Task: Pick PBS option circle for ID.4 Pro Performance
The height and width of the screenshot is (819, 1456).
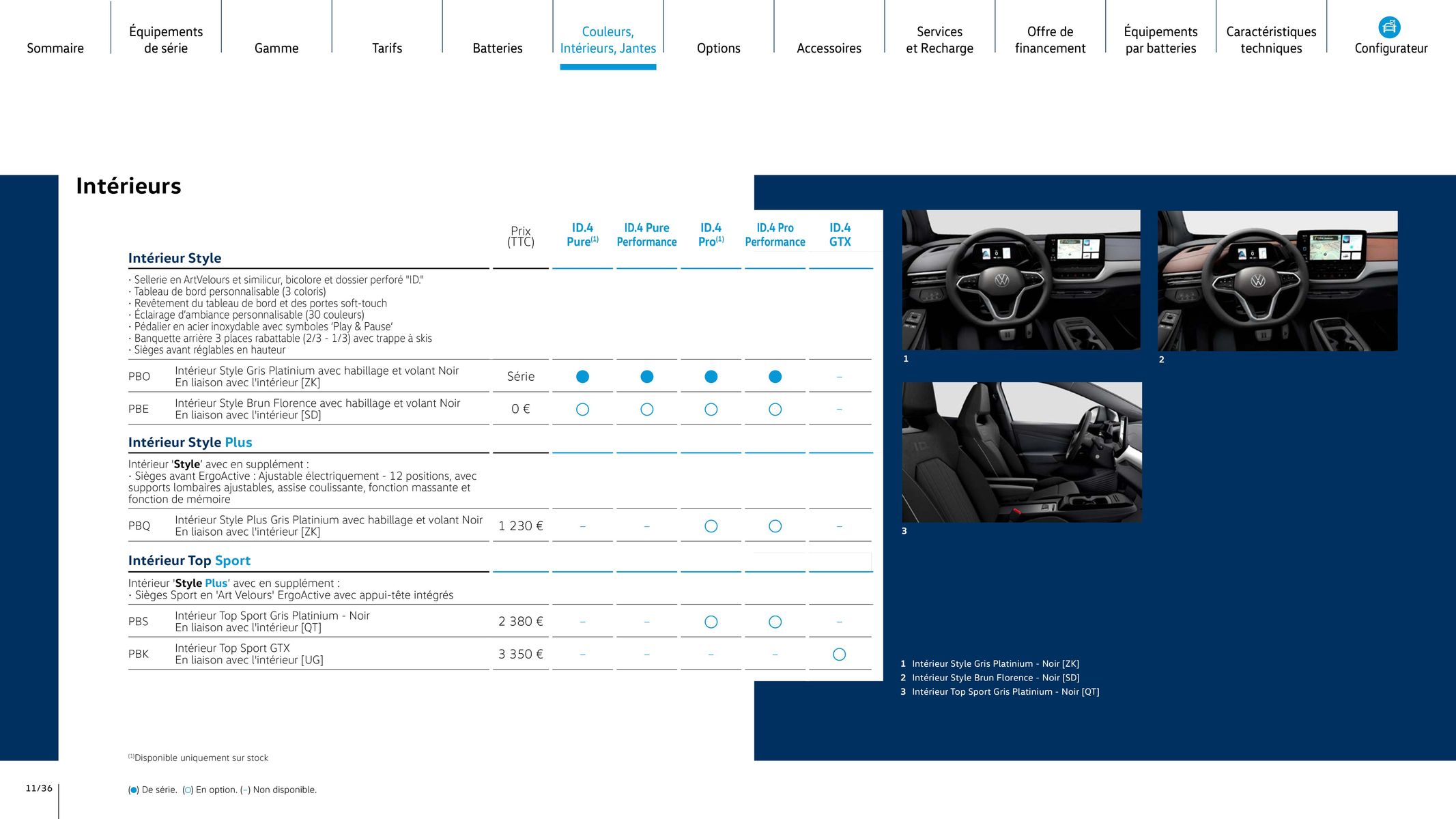Action: point(775,622)
